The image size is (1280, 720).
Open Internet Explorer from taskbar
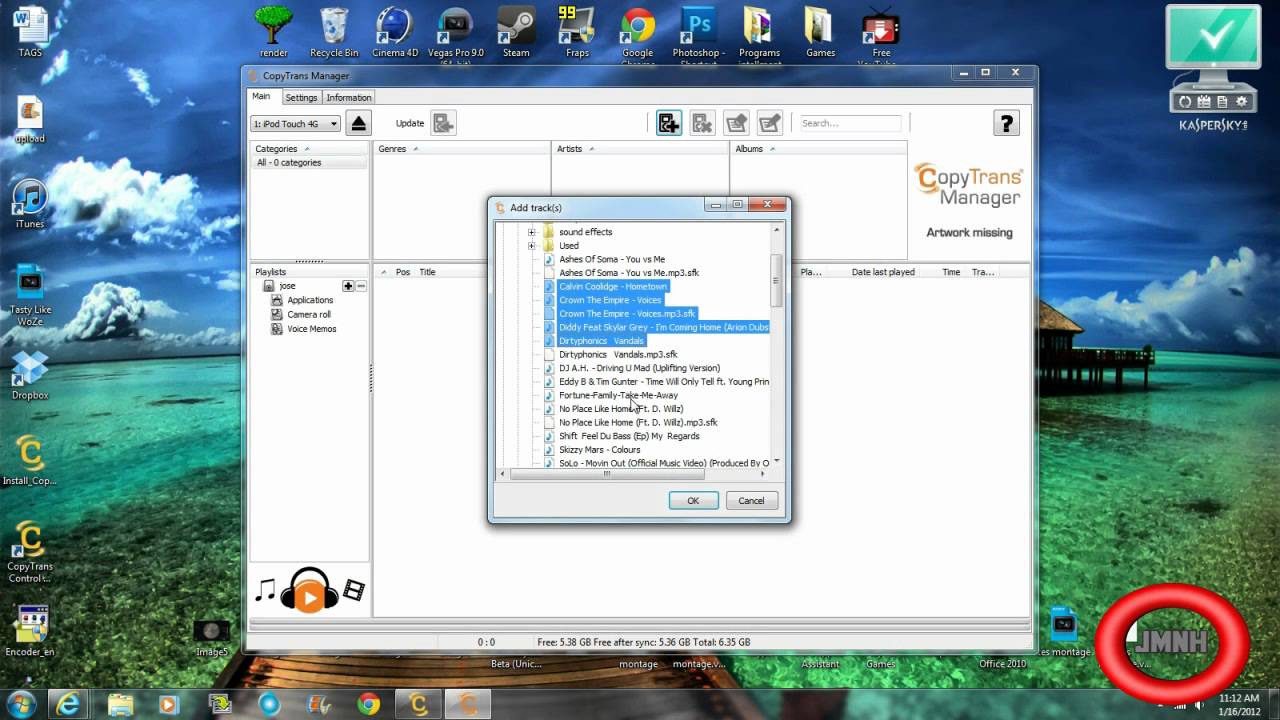69,704
